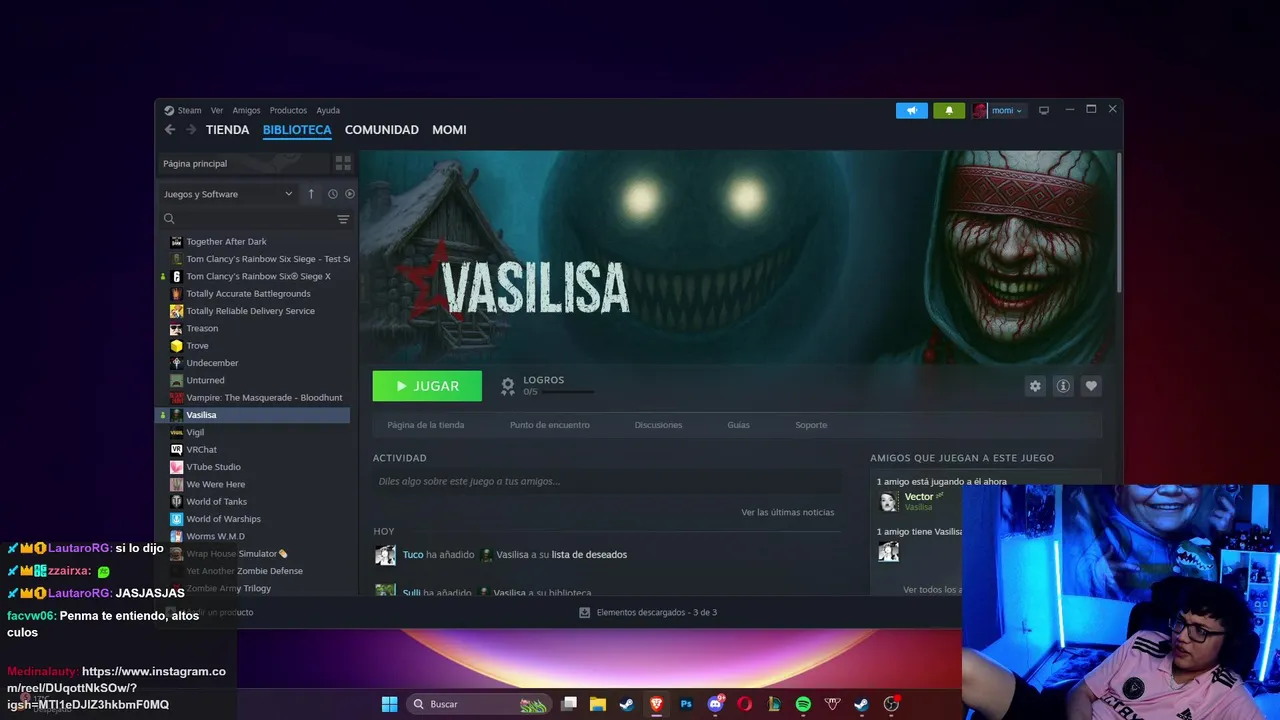This screenshot has height=720, width=1280.
Task: Click the library page scrollbar
Action: point(1118,222)
